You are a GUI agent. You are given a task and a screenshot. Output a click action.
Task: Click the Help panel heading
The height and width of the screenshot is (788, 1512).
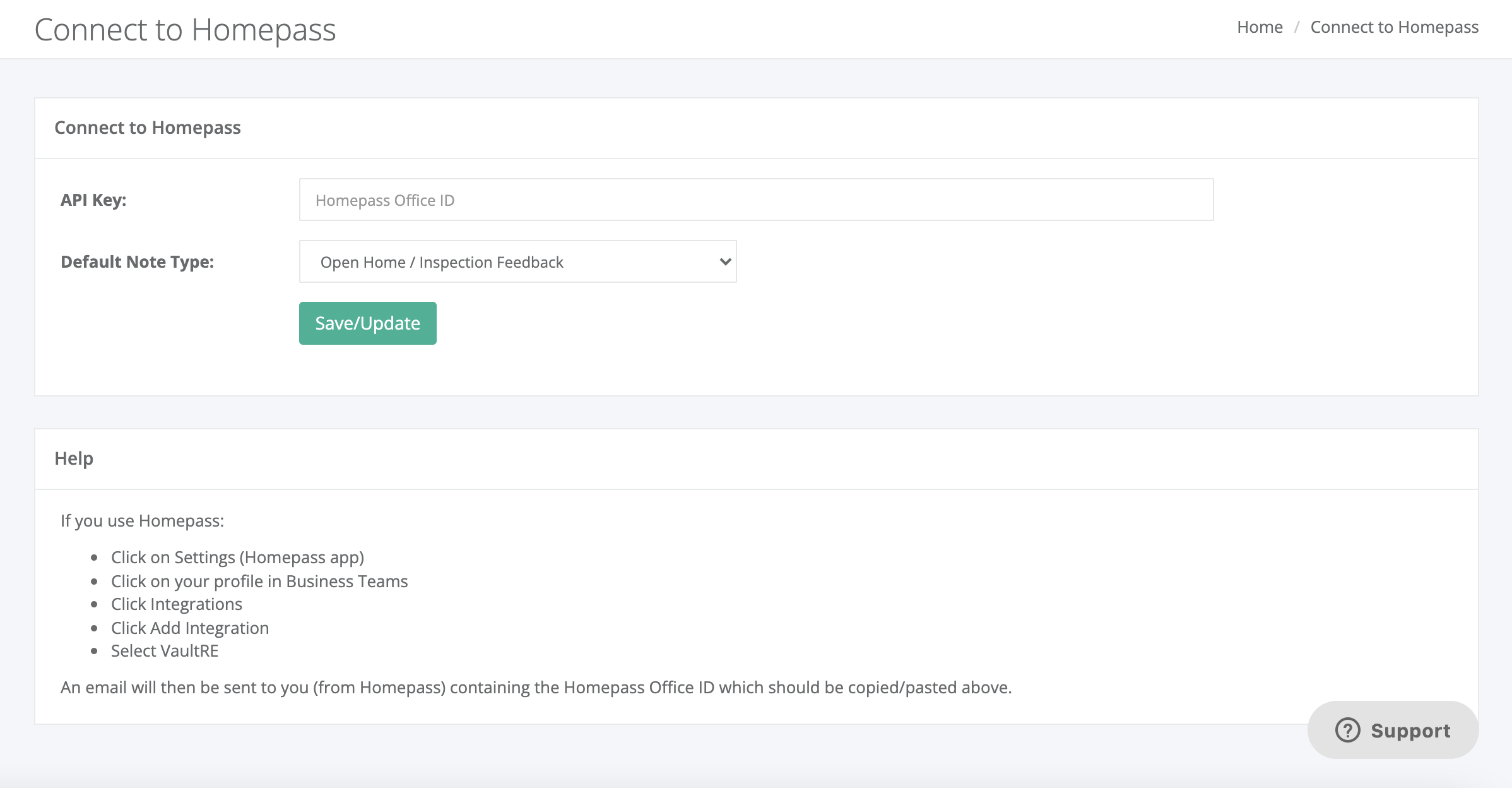tap(74, 458)
